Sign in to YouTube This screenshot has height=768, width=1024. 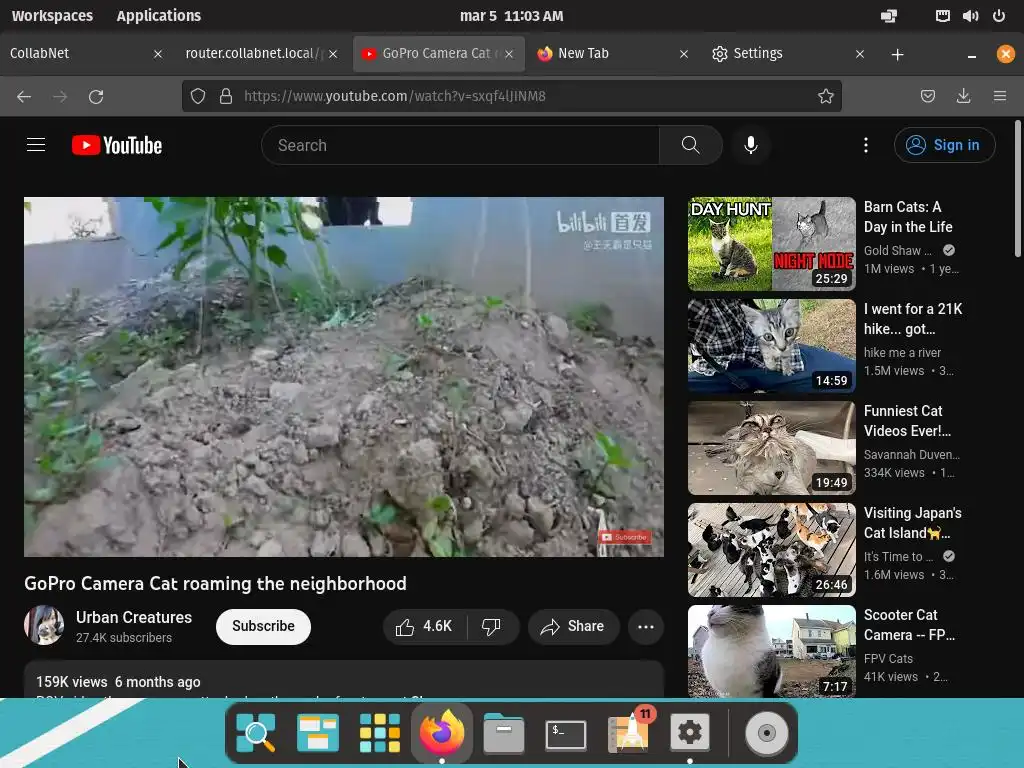(944, 145)
